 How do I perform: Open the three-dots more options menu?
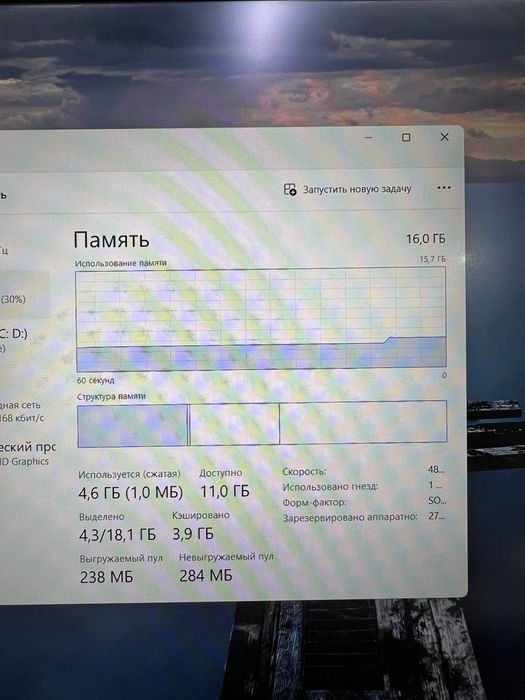click(444, 188)
